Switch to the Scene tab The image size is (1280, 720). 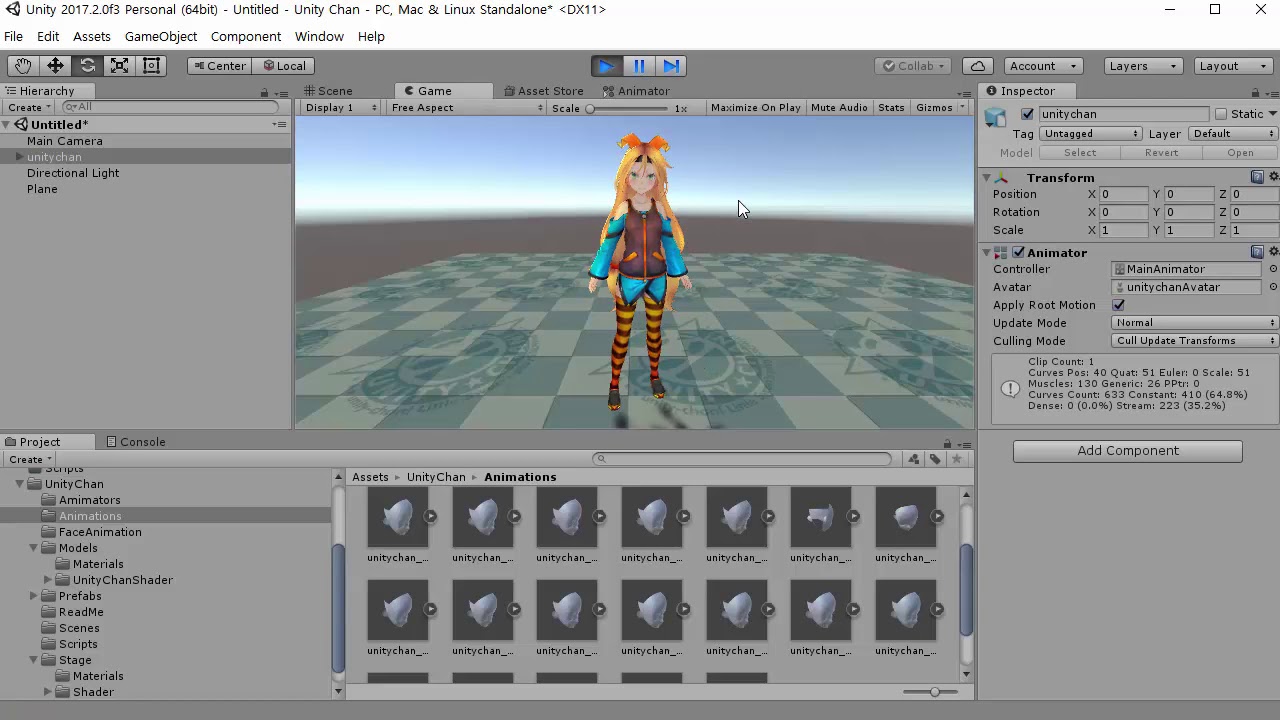click(328, 91)
